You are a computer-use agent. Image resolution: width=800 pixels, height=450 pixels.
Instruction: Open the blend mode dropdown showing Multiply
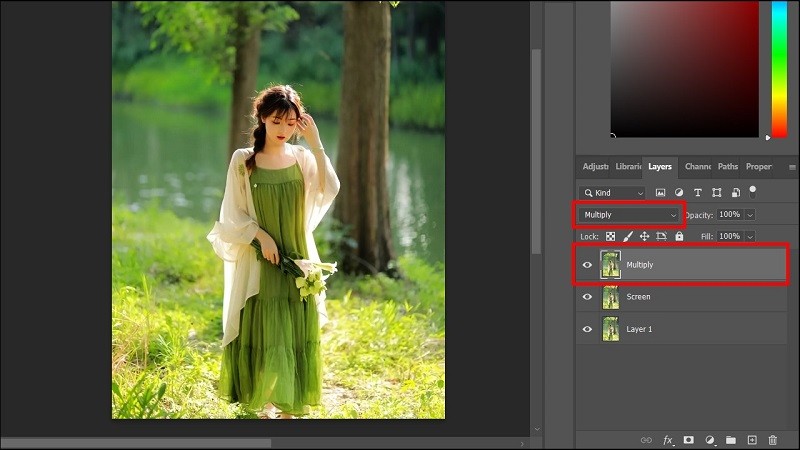630,215
